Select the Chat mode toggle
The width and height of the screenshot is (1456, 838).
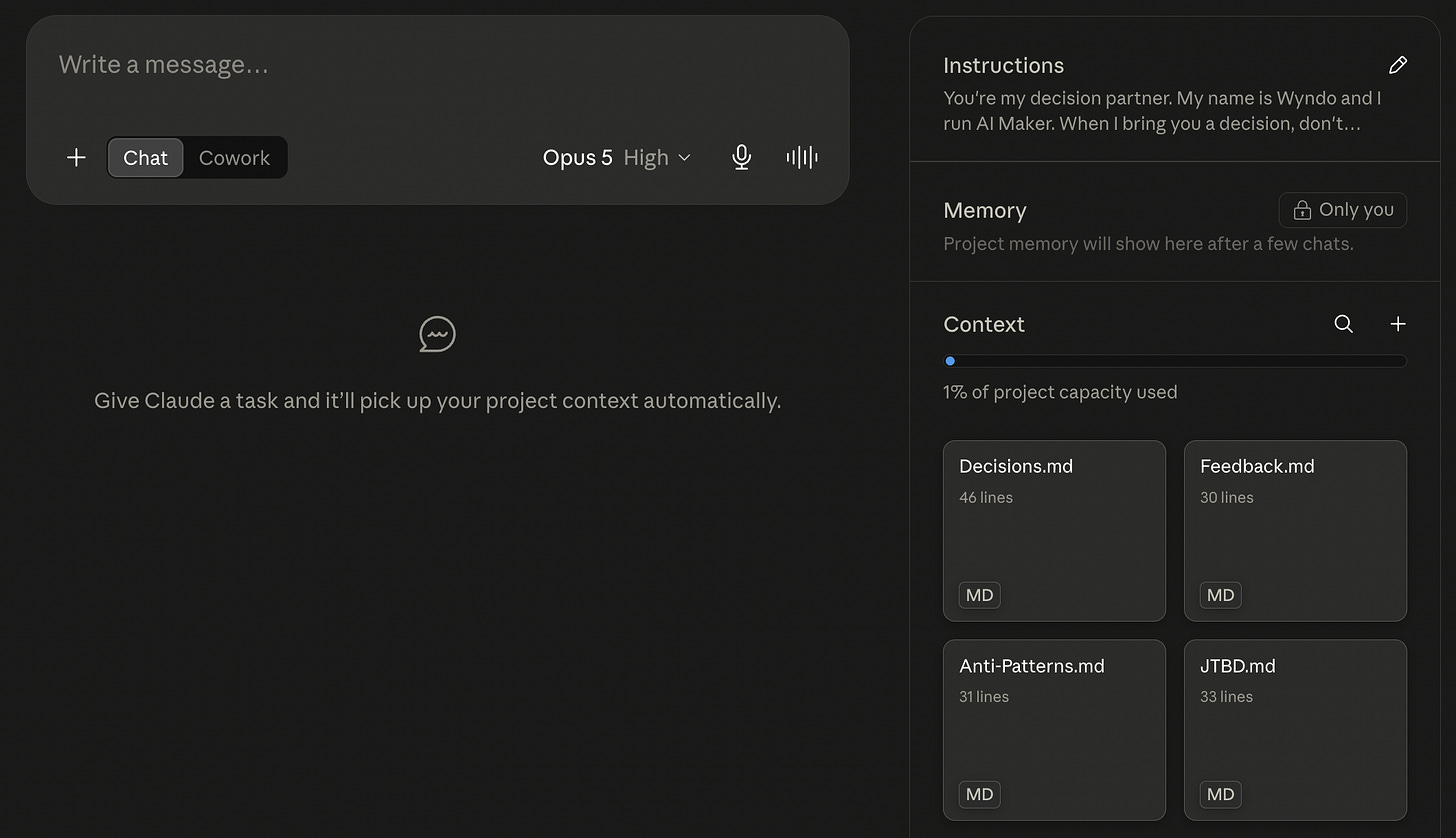(146, 158)
